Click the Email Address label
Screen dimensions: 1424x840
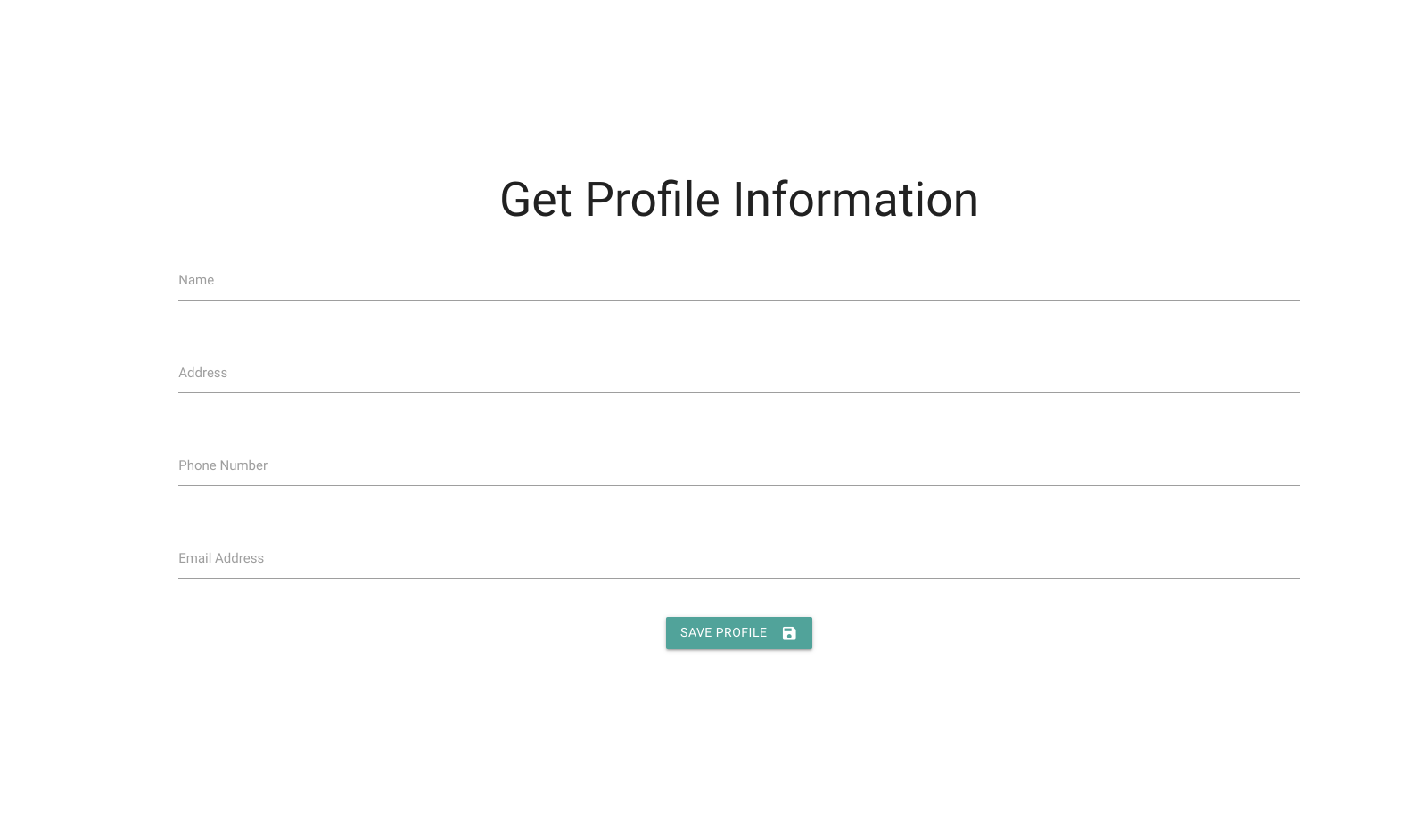[220, 558]
